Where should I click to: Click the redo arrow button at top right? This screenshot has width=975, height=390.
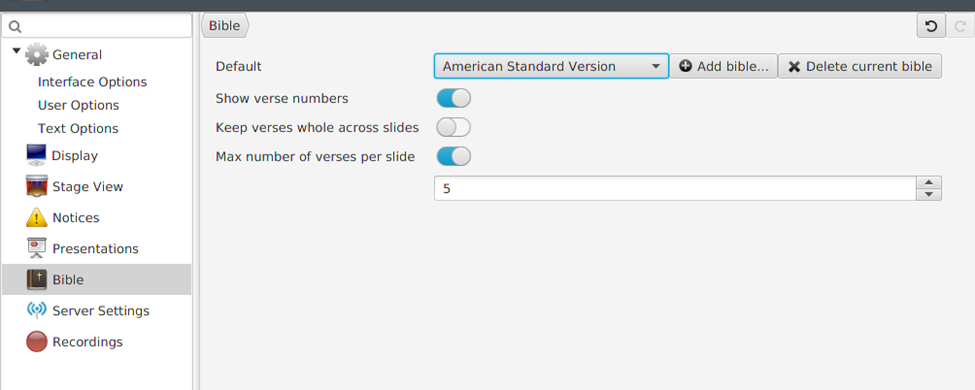(960, 26)
